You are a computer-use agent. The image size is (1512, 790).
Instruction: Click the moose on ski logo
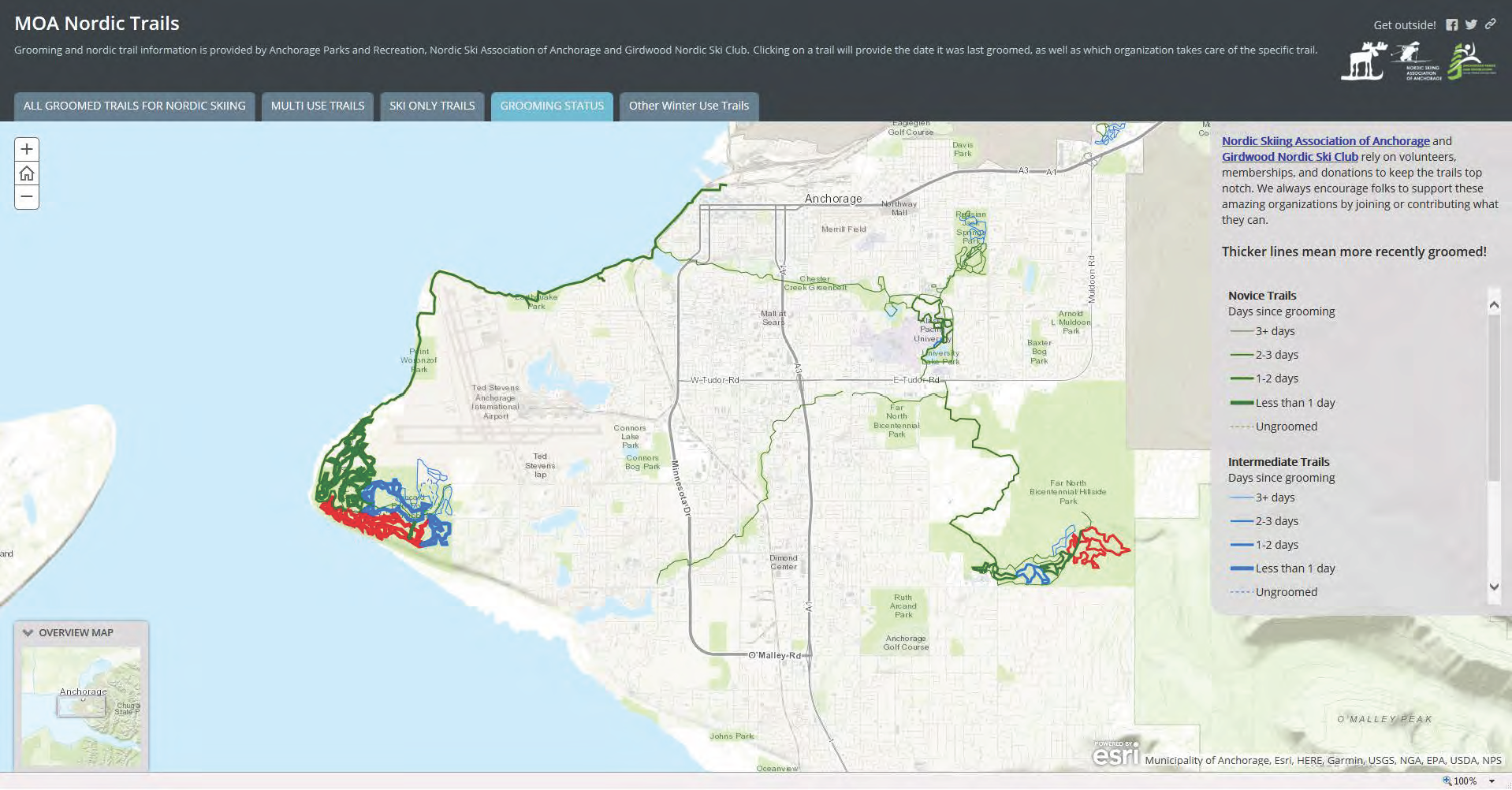click(x=1364, y=61)
